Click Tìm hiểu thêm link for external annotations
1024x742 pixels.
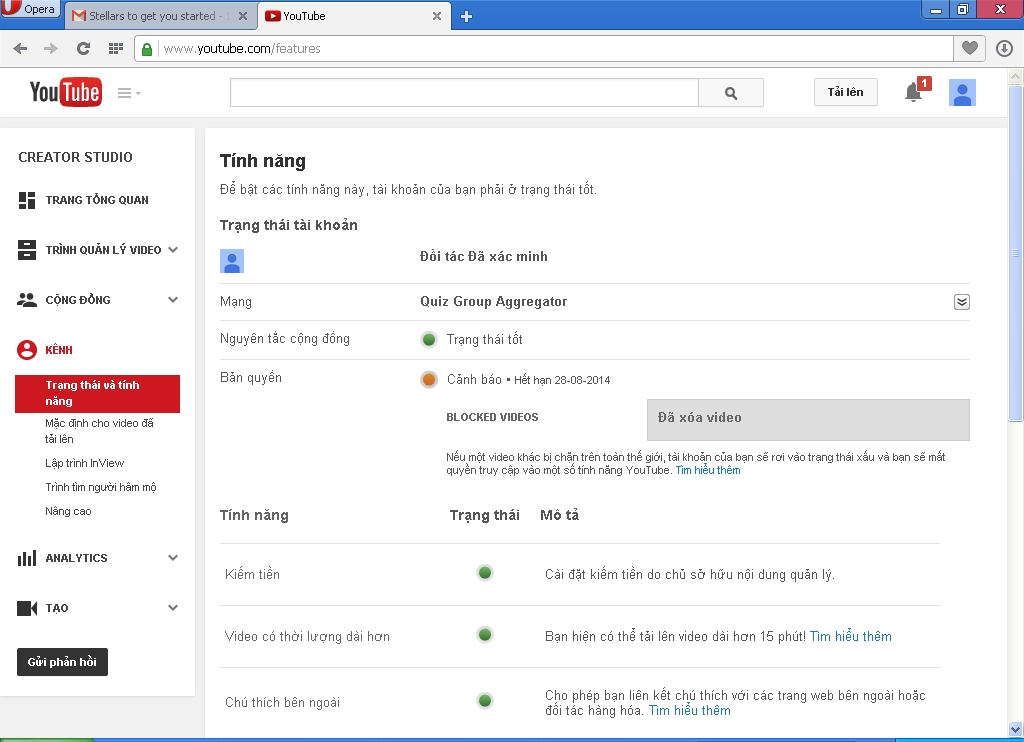click(690, 711)
